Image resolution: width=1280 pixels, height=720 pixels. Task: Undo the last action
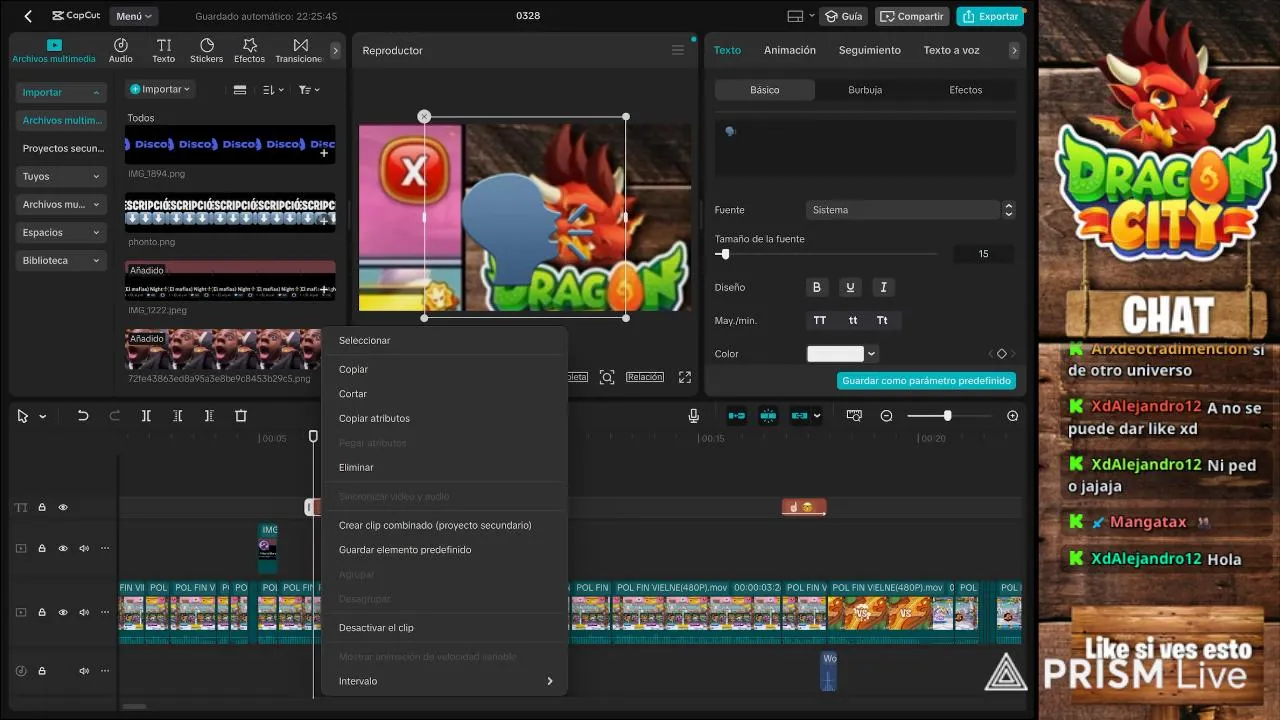tap(83, 416)
